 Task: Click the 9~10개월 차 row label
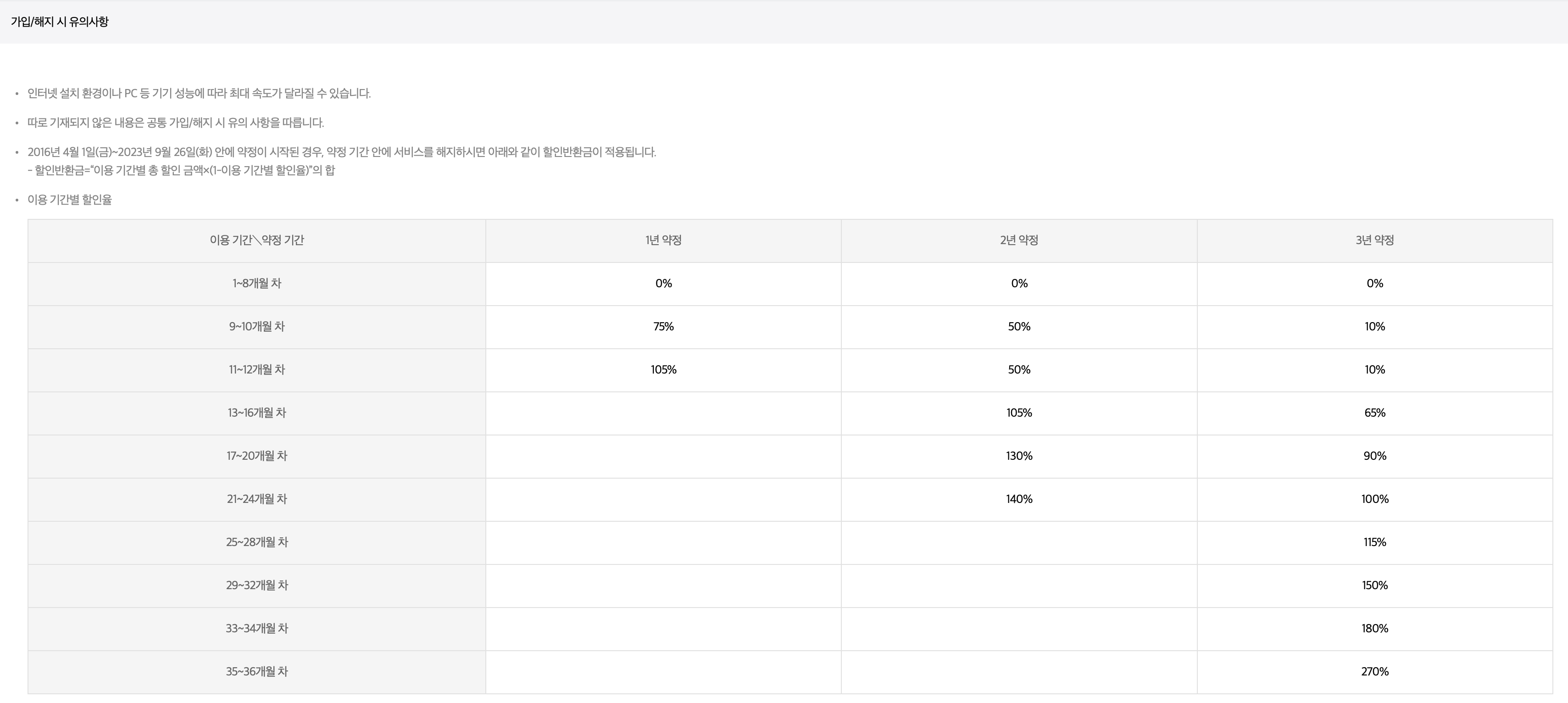point(256,327)
